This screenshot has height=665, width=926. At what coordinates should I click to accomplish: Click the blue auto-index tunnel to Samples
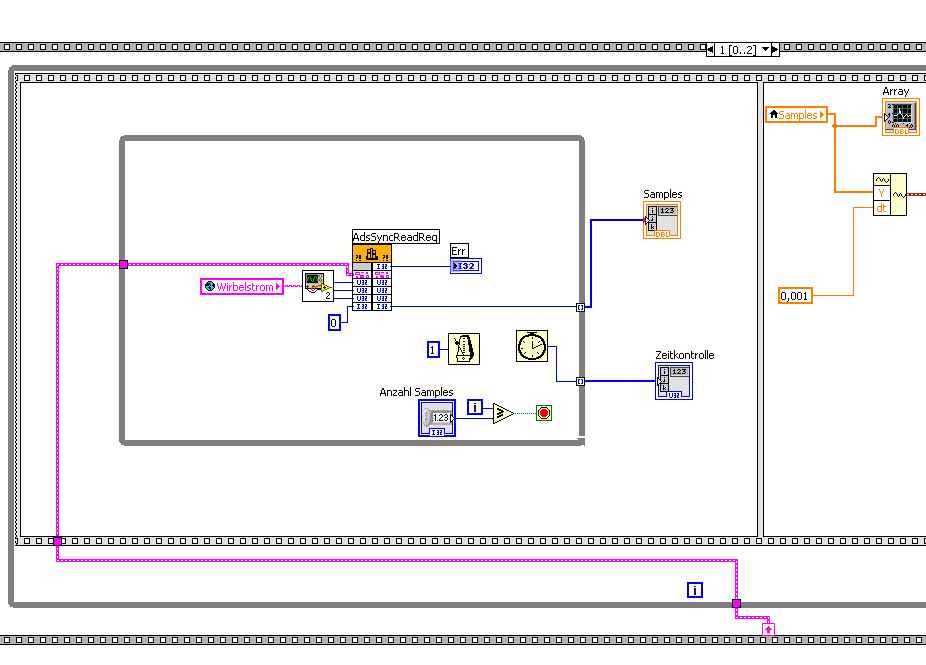(x=581, y=307)
